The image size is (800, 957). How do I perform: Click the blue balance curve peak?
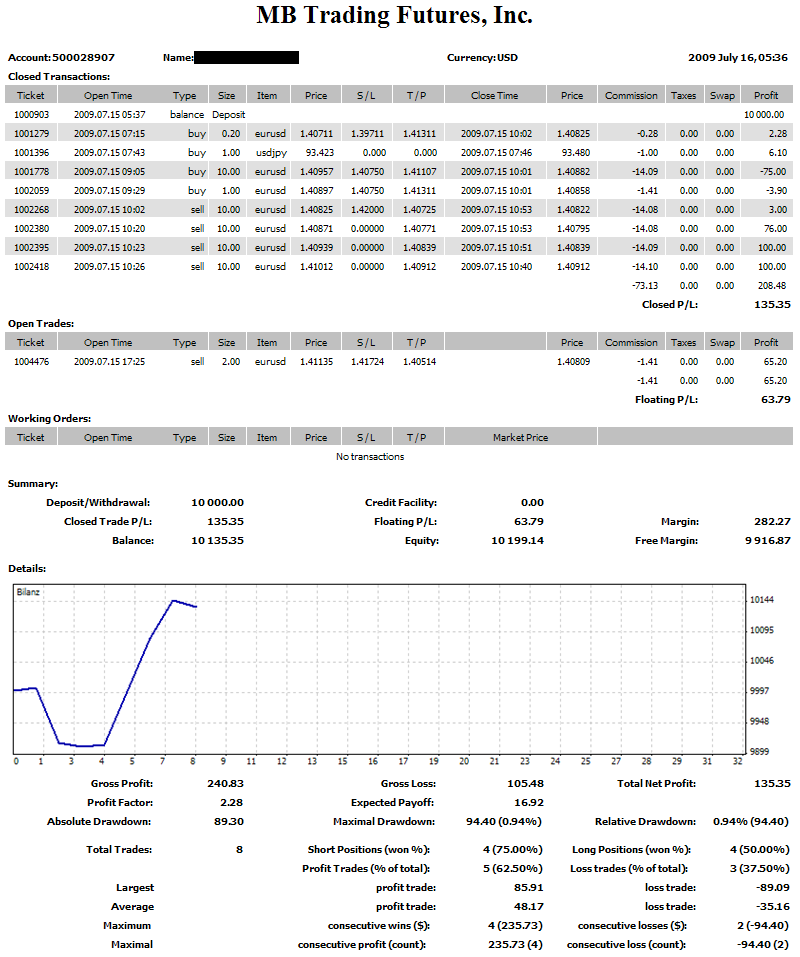coord(173,601)
